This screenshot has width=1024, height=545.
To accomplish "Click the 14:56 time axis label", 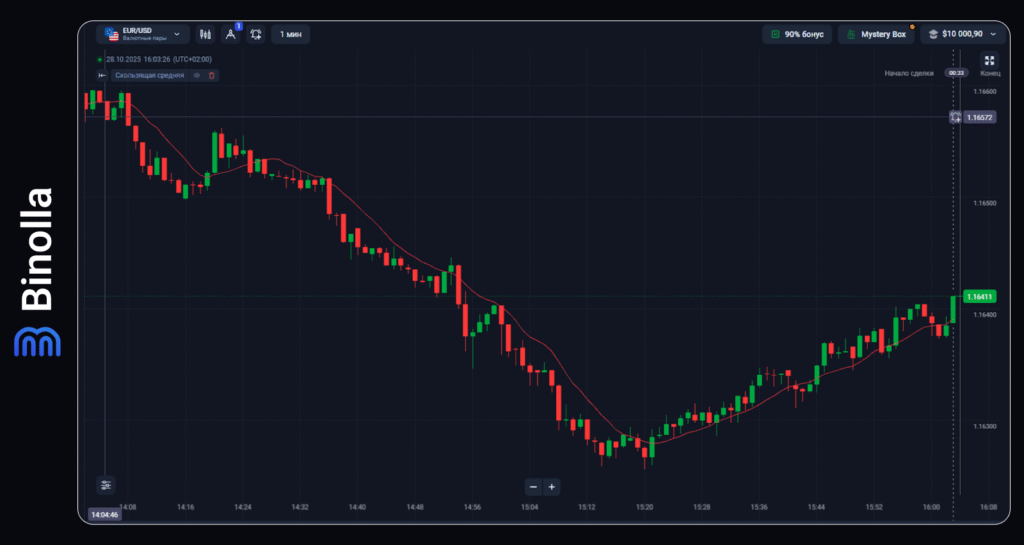I will pos(472,507).
